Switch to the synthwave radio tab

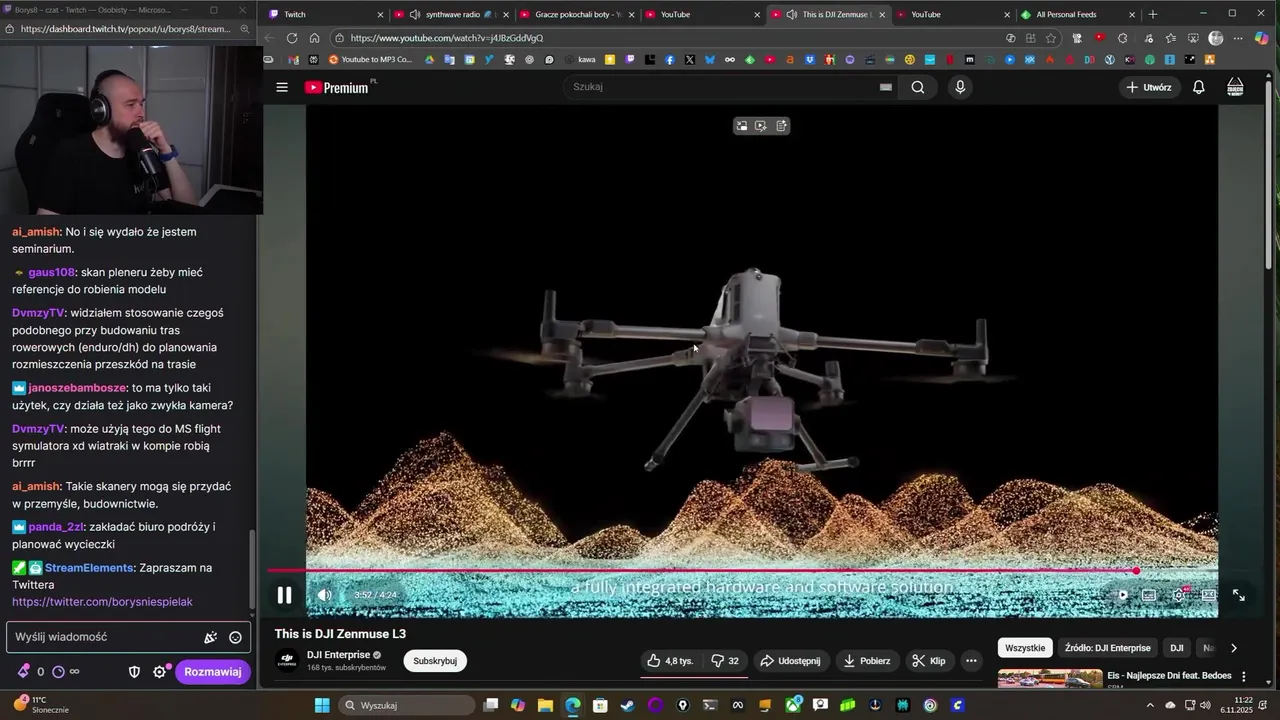coord(452,14)
